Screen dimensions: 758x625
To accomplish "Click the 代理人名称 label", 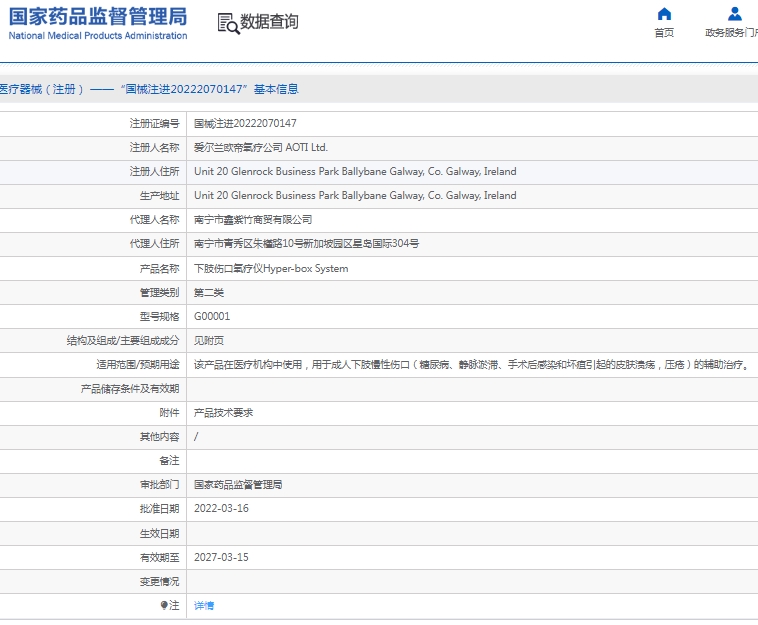I will click(154, 220).
